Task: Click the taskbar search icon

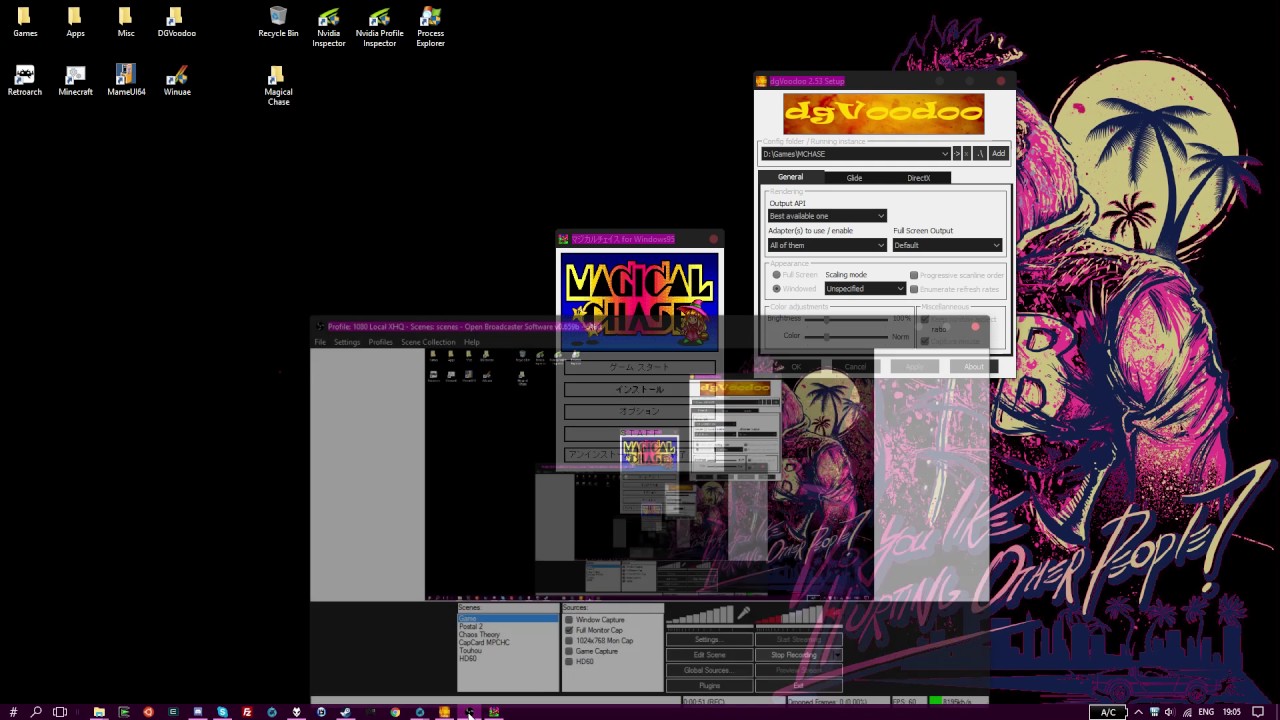Action: click(x=36, y=712)
